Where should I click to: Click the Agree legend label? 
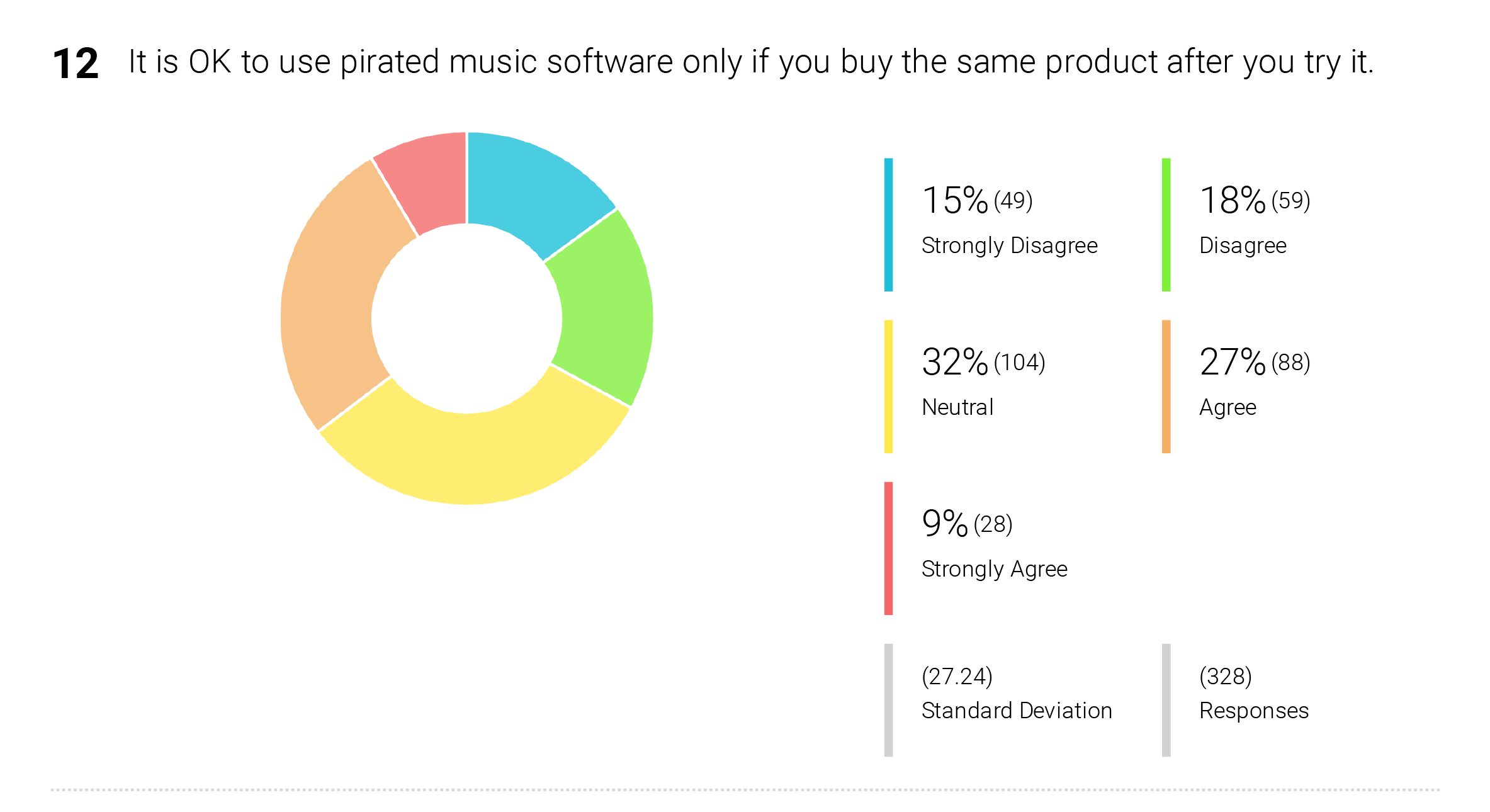click(1228, 407)
